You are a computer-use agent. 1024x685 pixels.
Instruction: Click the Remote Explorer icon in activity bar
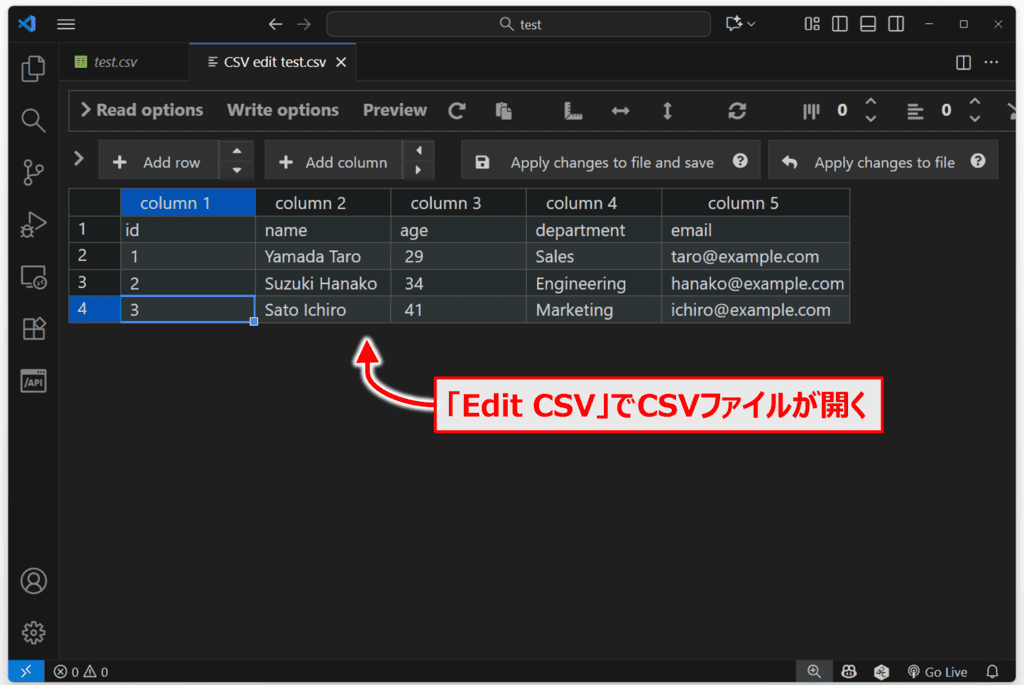[33, 278]
